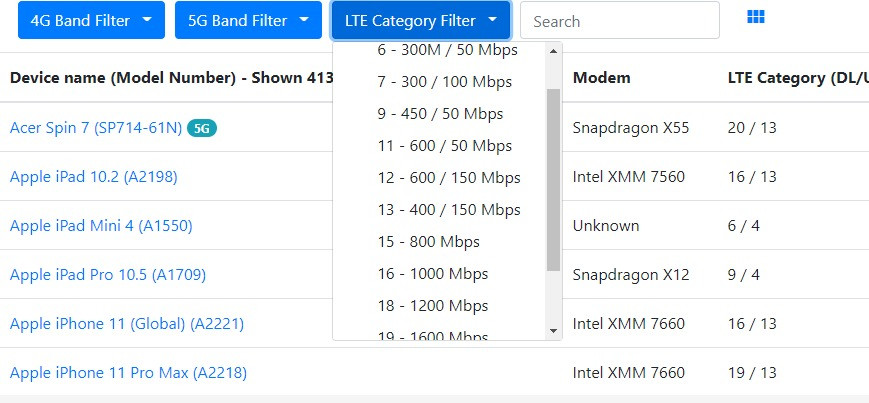The height and width of the screenshot is (403, 869).
Task: Click the Unknown modem cell
Action: [606, 226]
